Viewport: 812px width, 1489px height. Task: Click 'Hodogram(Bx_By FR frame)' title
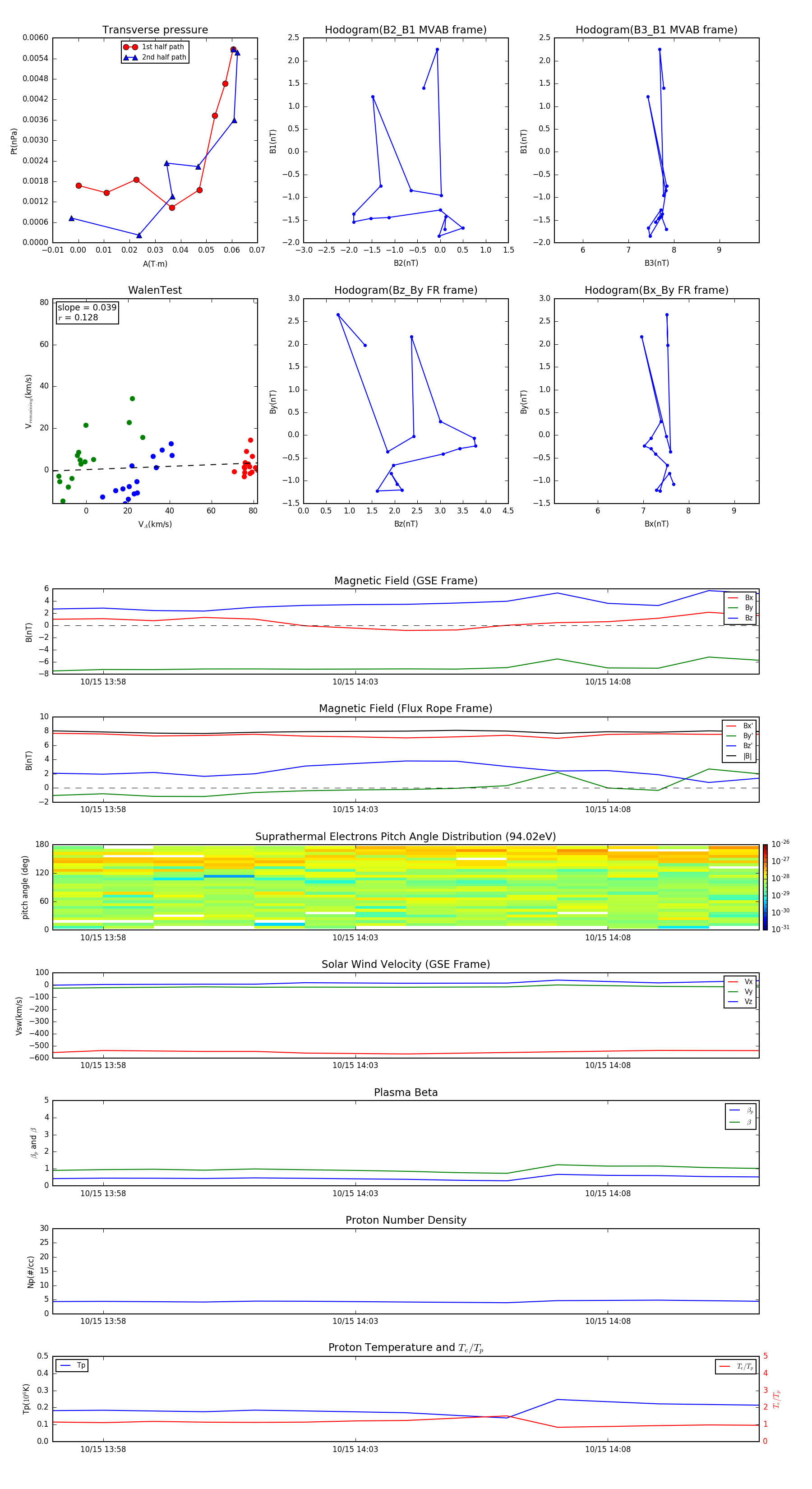point(656,290)
